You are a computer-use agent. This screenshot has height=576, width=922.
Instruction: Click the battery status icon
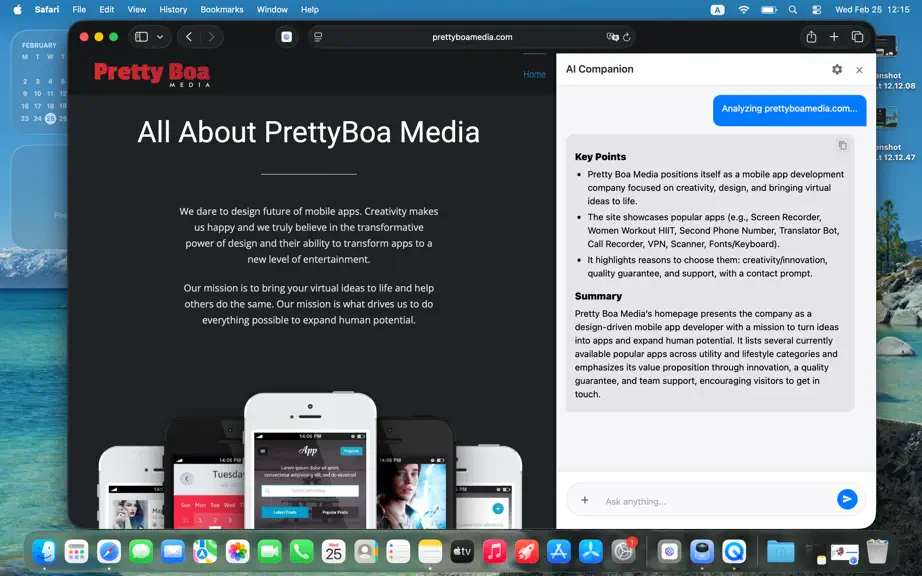click(x=769, y=9)
